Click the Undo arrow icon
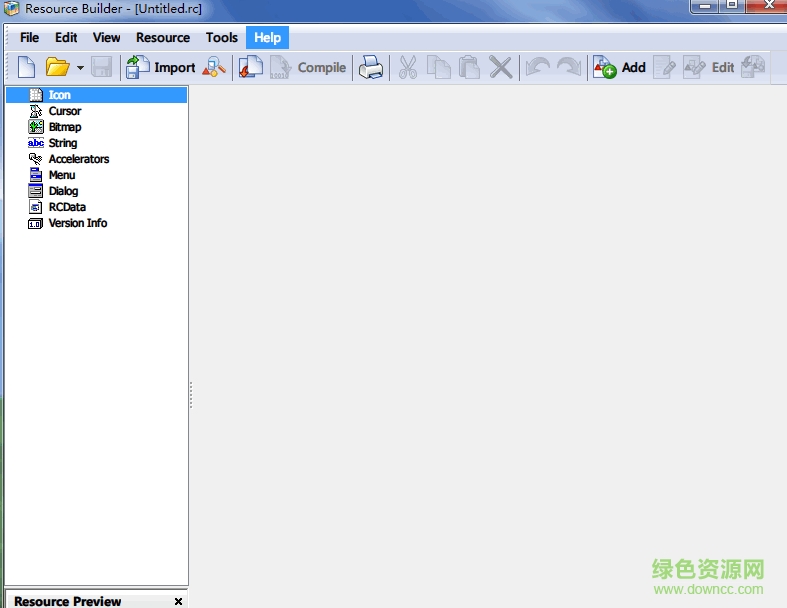 [538, 67]
